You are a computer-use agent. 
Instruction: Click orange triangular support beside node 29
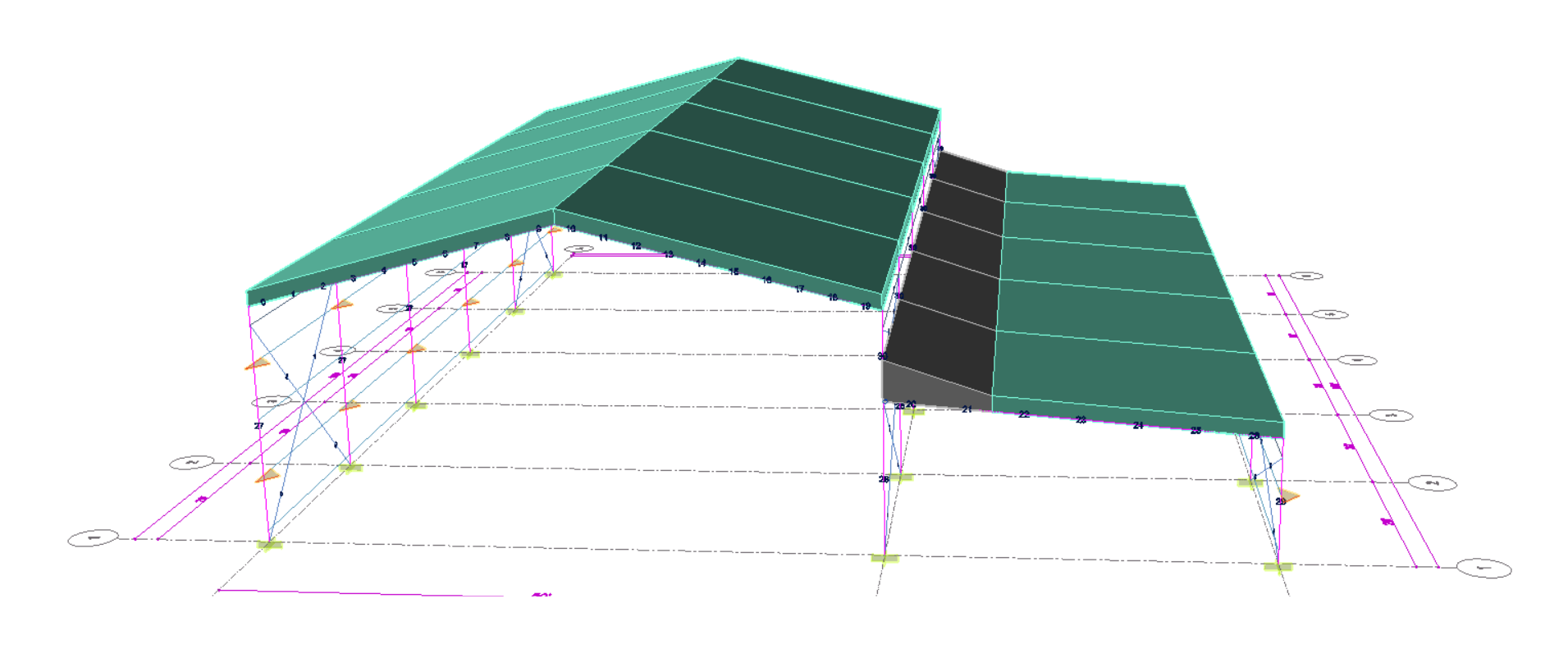point(1289,495)
